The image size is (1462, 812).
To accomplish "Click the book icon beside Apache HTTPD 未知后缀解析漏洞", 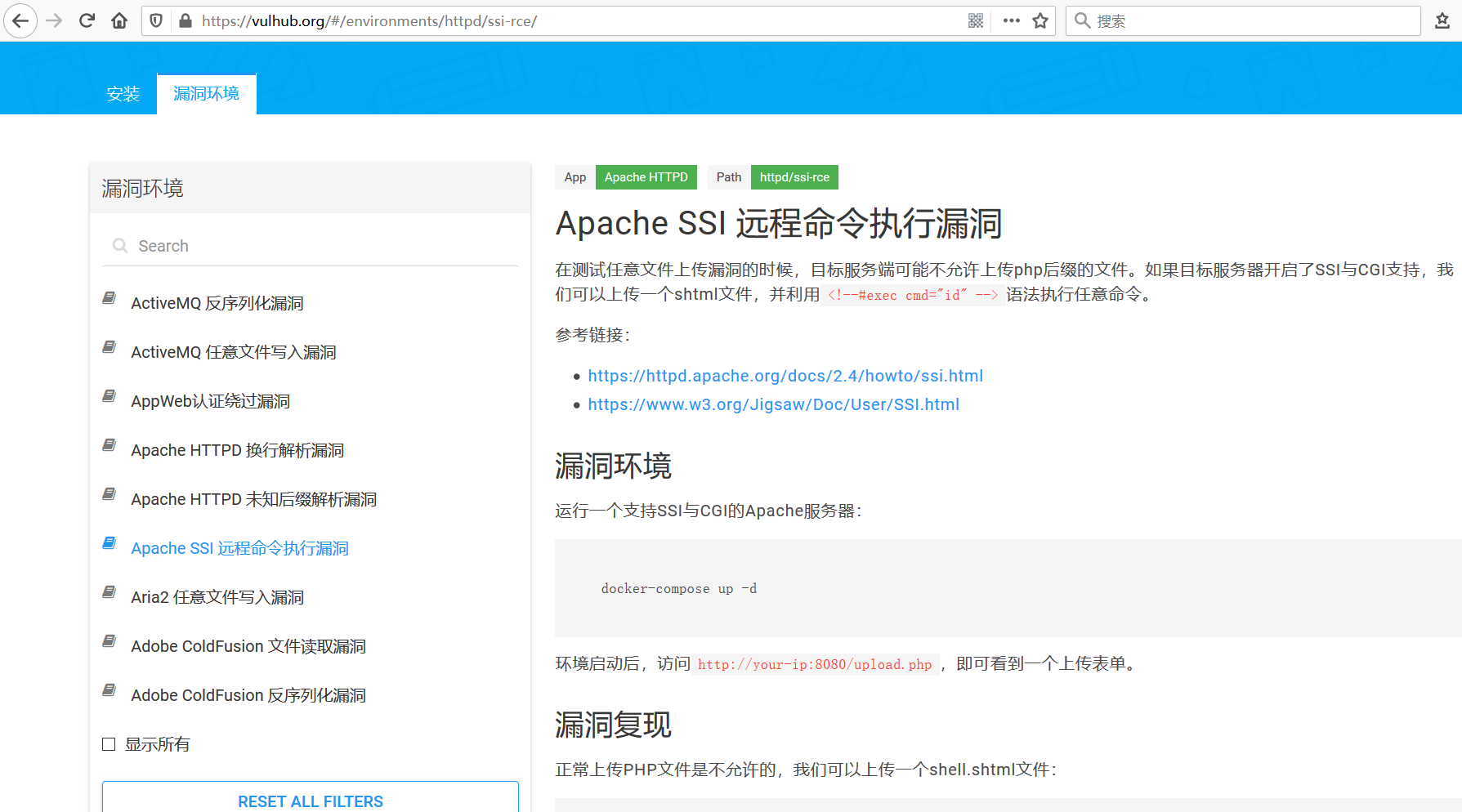I will [x=109, y=494].
